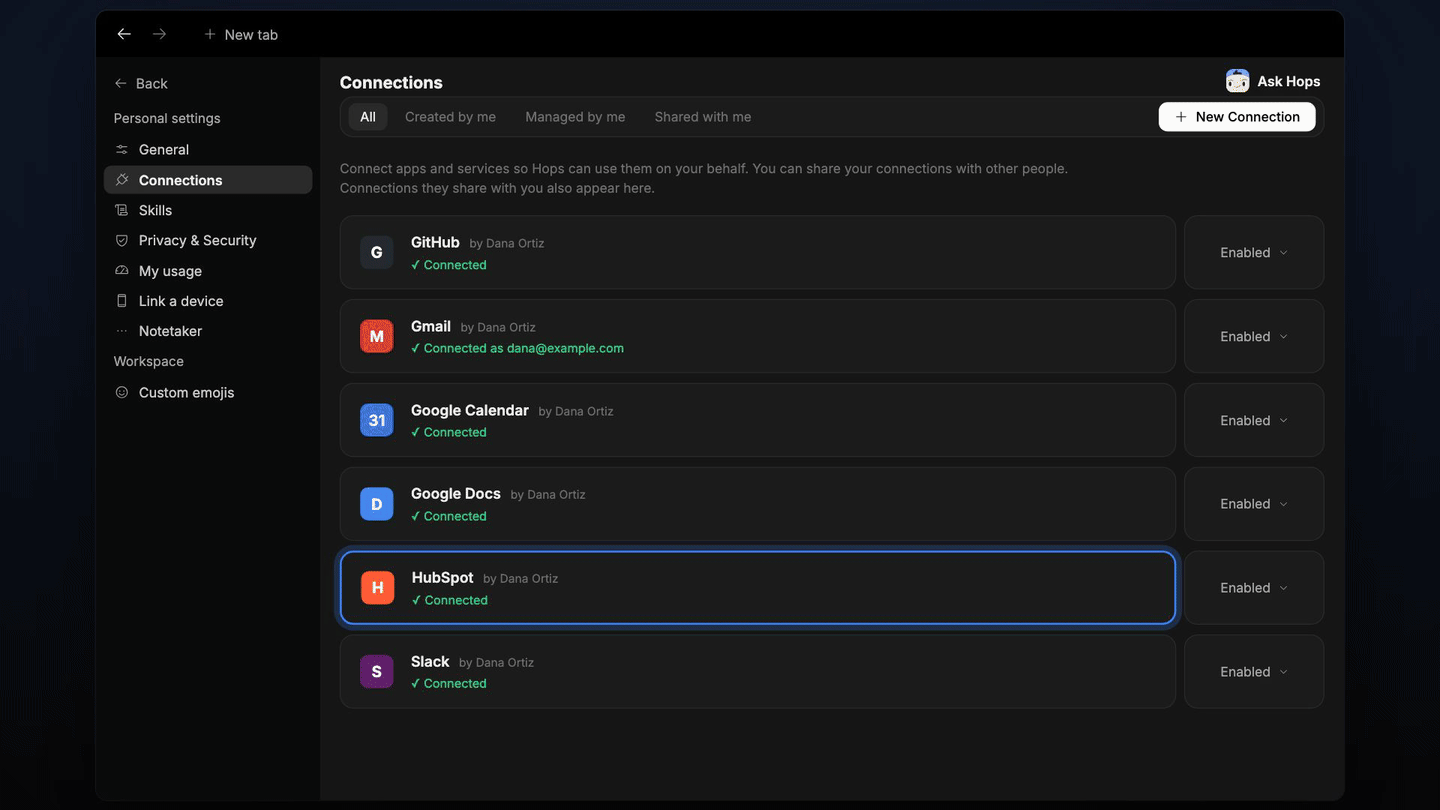This screenshot has width=1440, height=810.
Task: Open Enabled dropdown for Google Calendar
Action: pos(1254,420)
